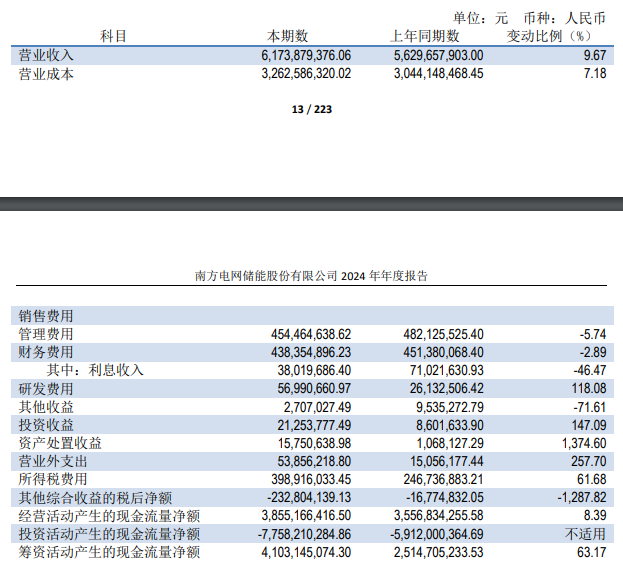This screenshot has width=623, height=562.
Task: Click the 投资活动产生的现金流量净额 row label
Action: click(109, 534)
